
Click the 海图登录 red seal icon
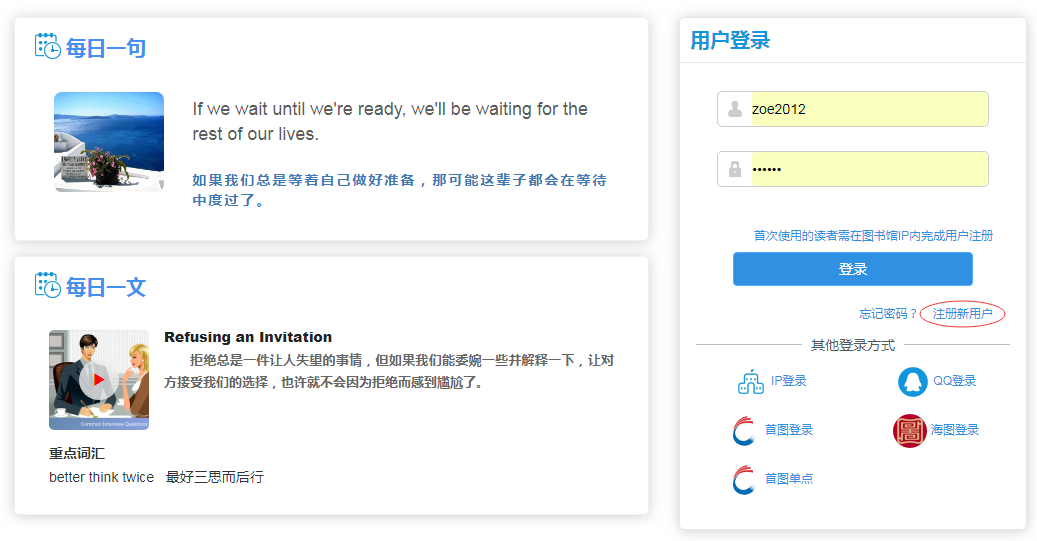click(909, 430)
